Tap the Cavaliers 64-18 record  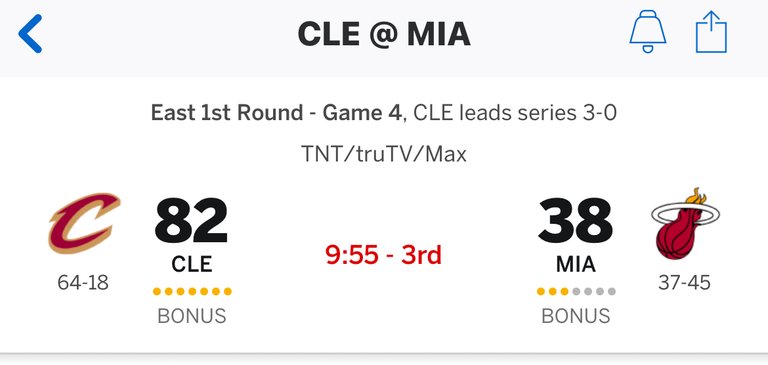83,283
